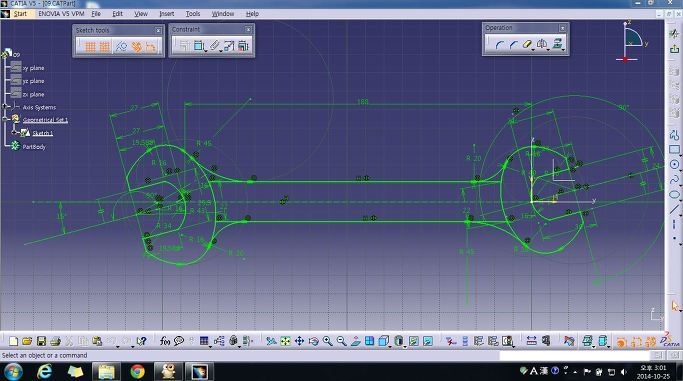Viewport: 683px width, 381px height.
Task: Select Project 3D Elements in Operation toolbar
Action: (557, 44)
